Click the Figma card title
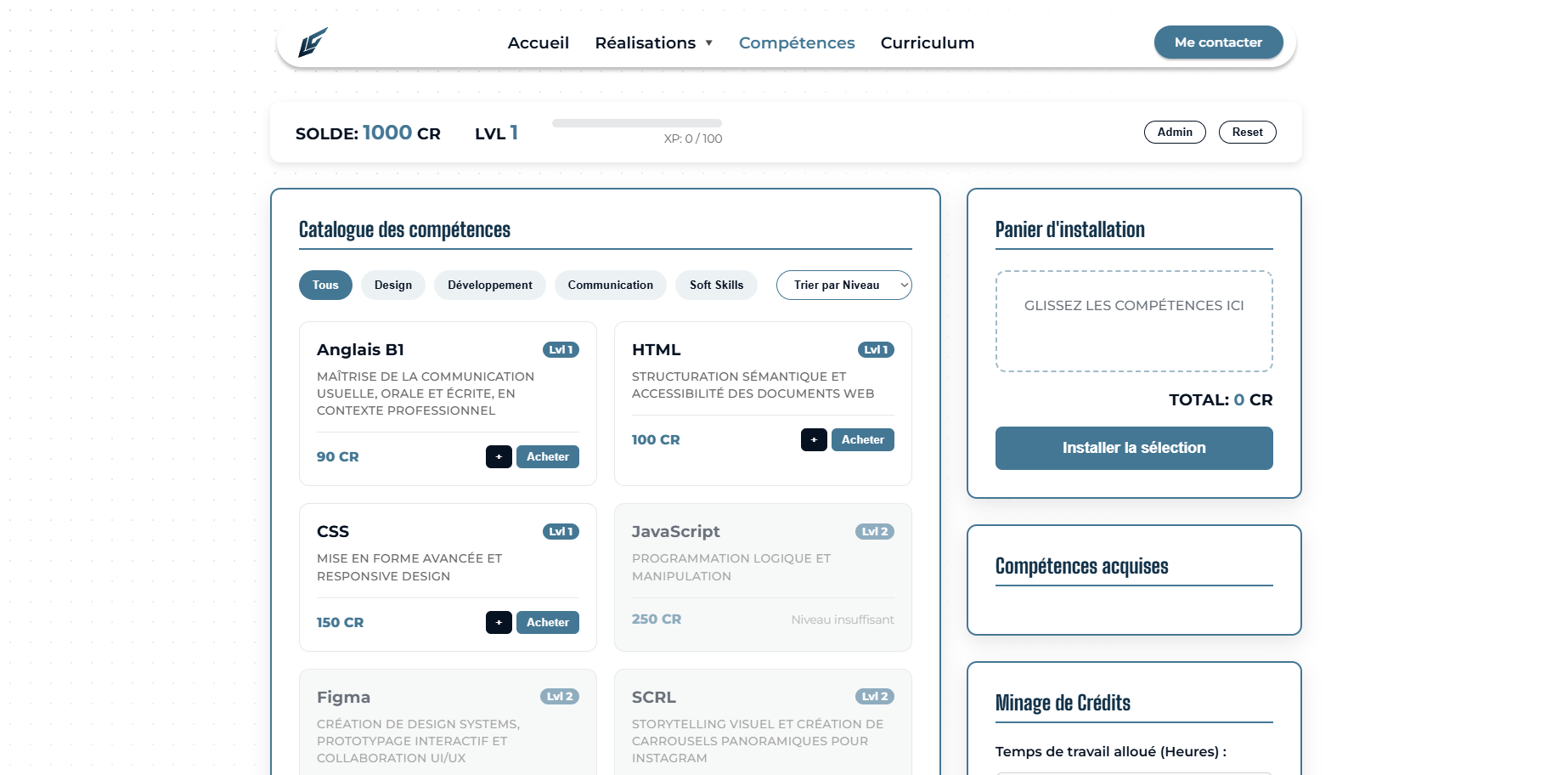This screenshot has width=1568, height=775. point(343,697)
